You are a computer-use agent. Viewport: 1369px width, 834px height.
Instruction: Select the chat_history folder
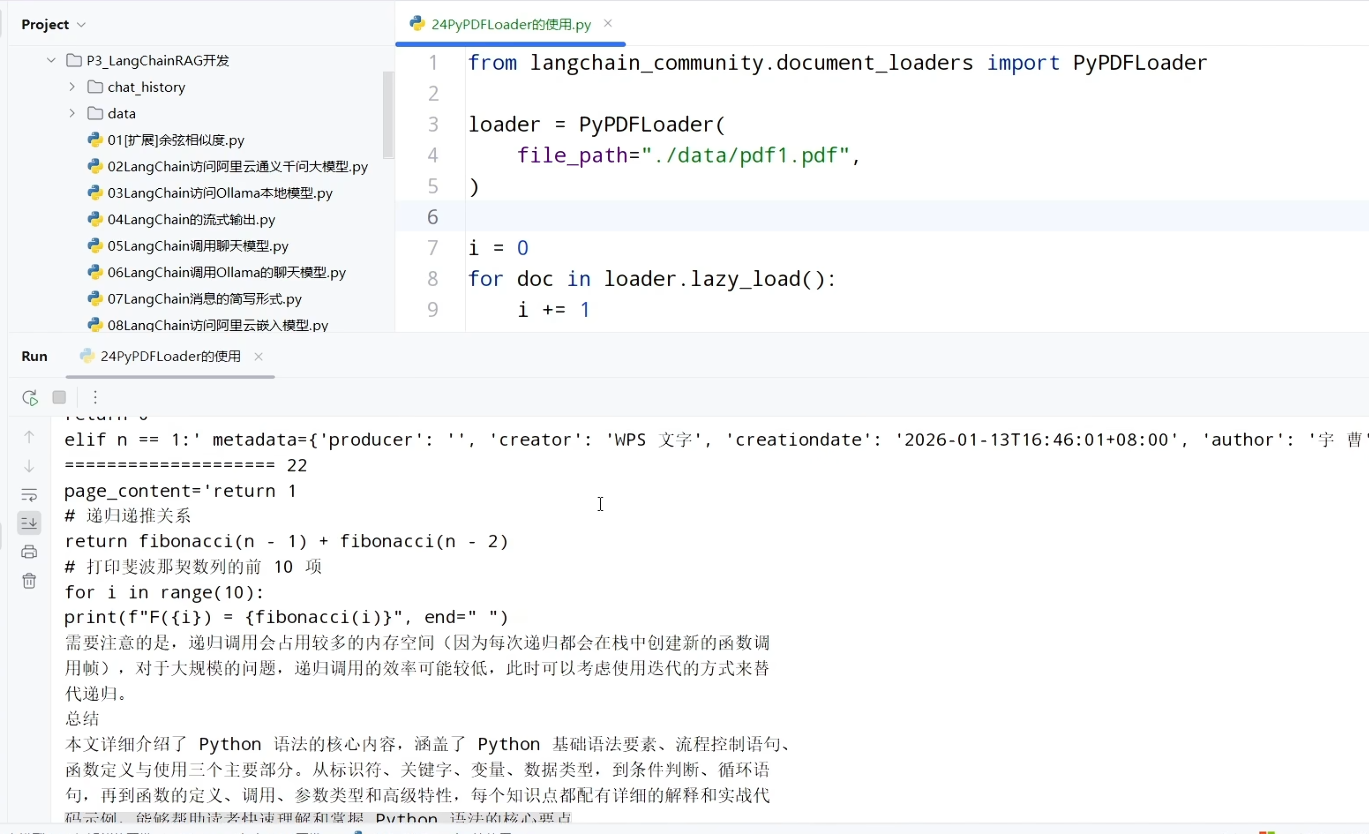pyautogui.click(x=146, y=87)
